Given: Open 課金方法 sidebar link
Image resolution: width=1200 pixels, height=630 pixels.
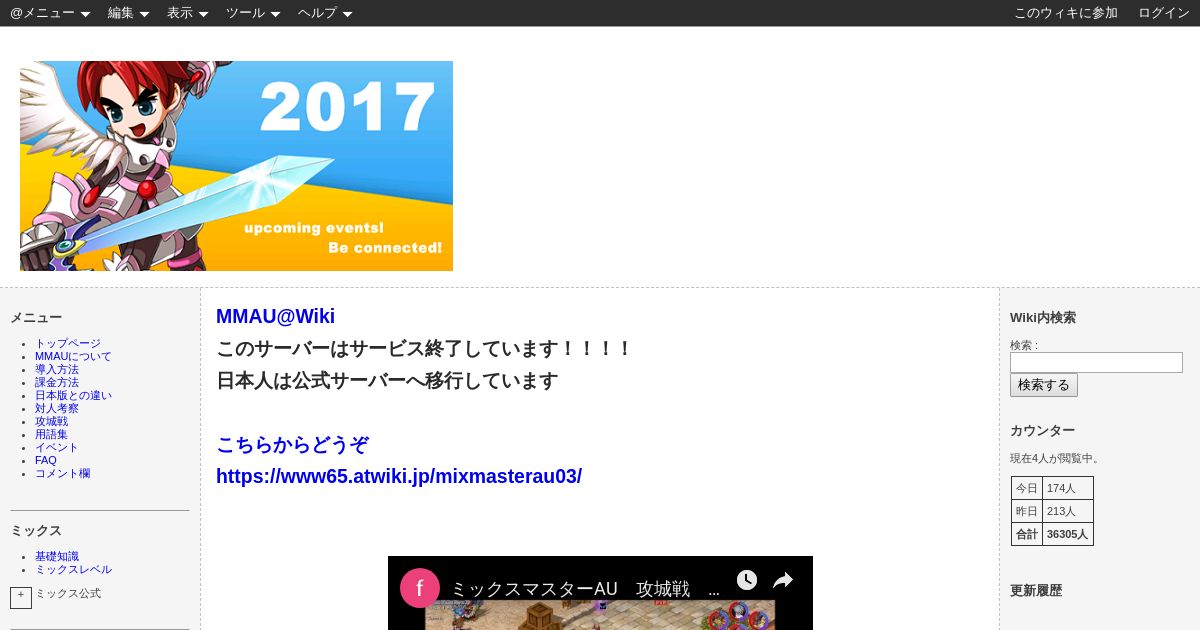Looking at the screenshot, I should pos(57,382).
